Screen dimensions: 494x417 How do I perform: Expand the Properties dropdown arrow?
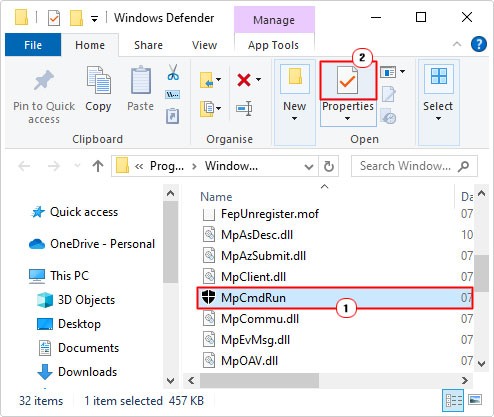tap(348, 118)
